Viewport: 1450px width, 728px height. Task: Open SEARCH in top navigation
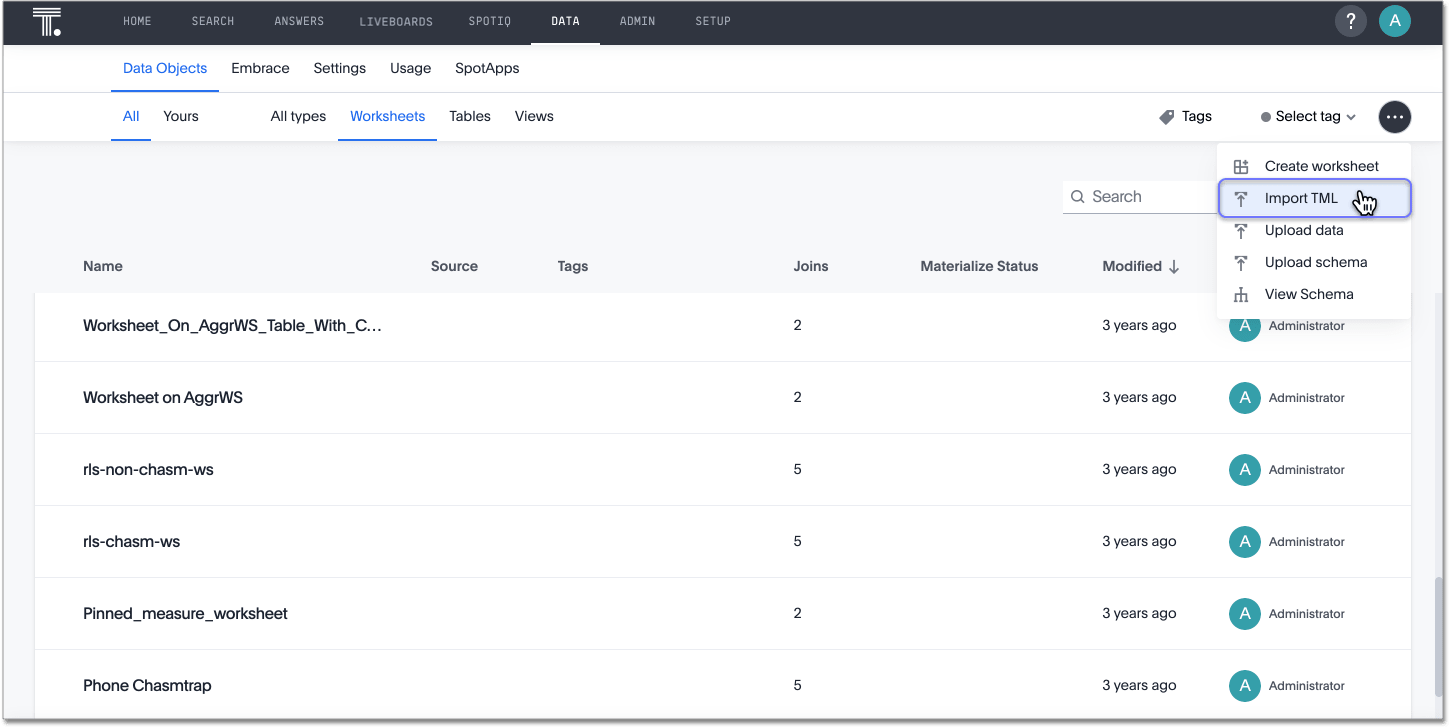point(213,21)
